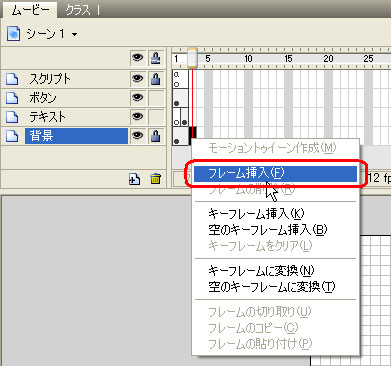Click the delete layer trash icon

click(155, 179)
